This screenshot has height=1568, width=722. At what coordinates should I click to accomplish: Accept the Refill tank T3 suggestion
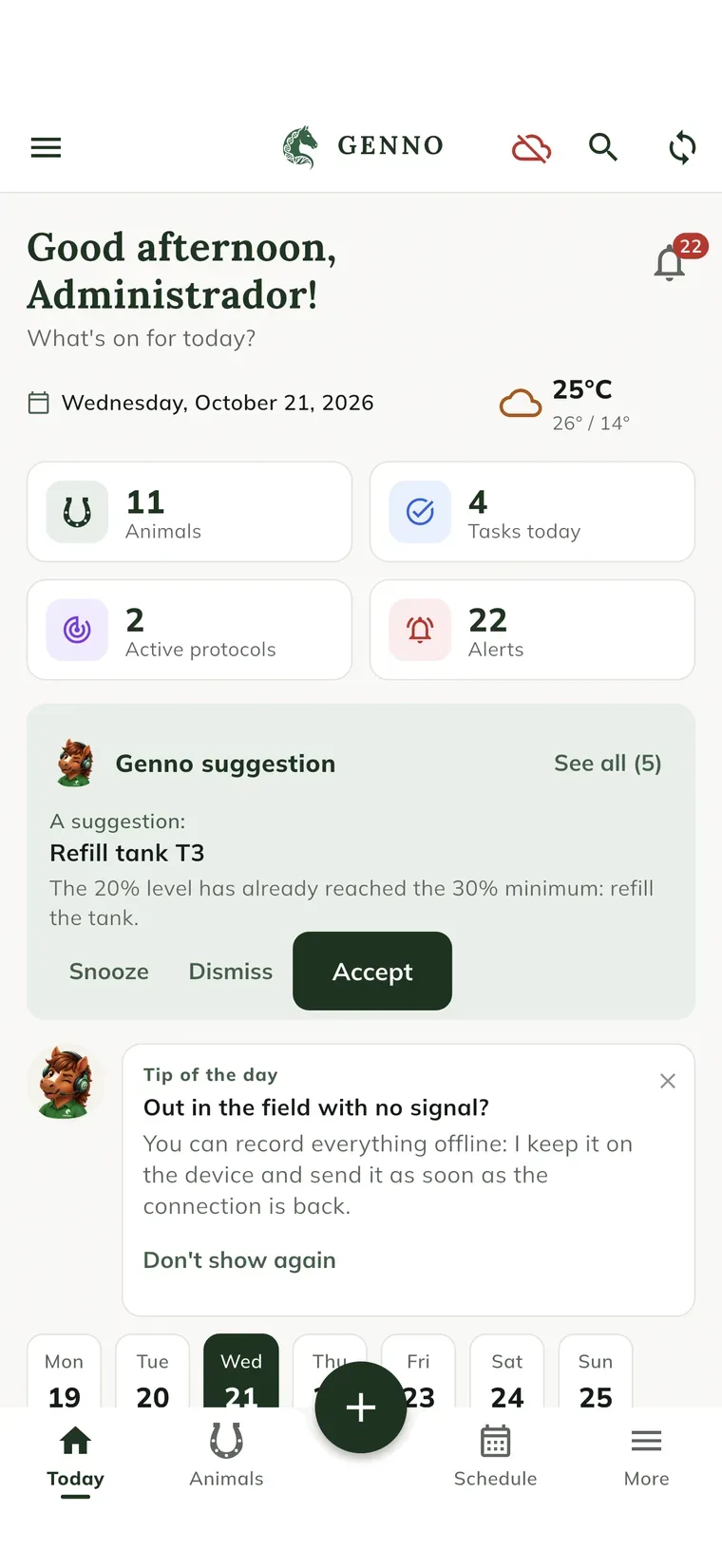[x=372, y=972]
